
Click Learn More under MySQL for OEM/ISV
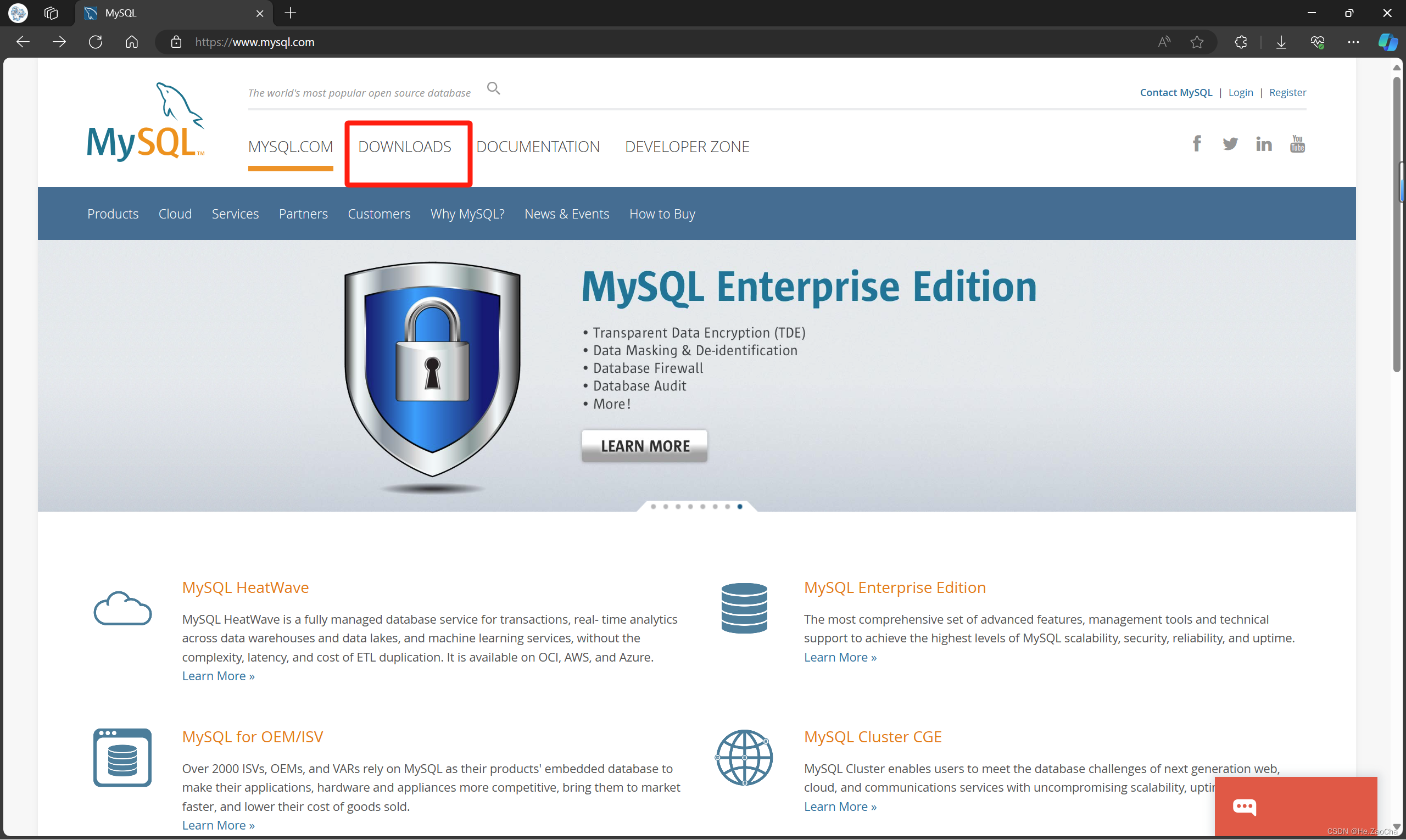(218, 825)
